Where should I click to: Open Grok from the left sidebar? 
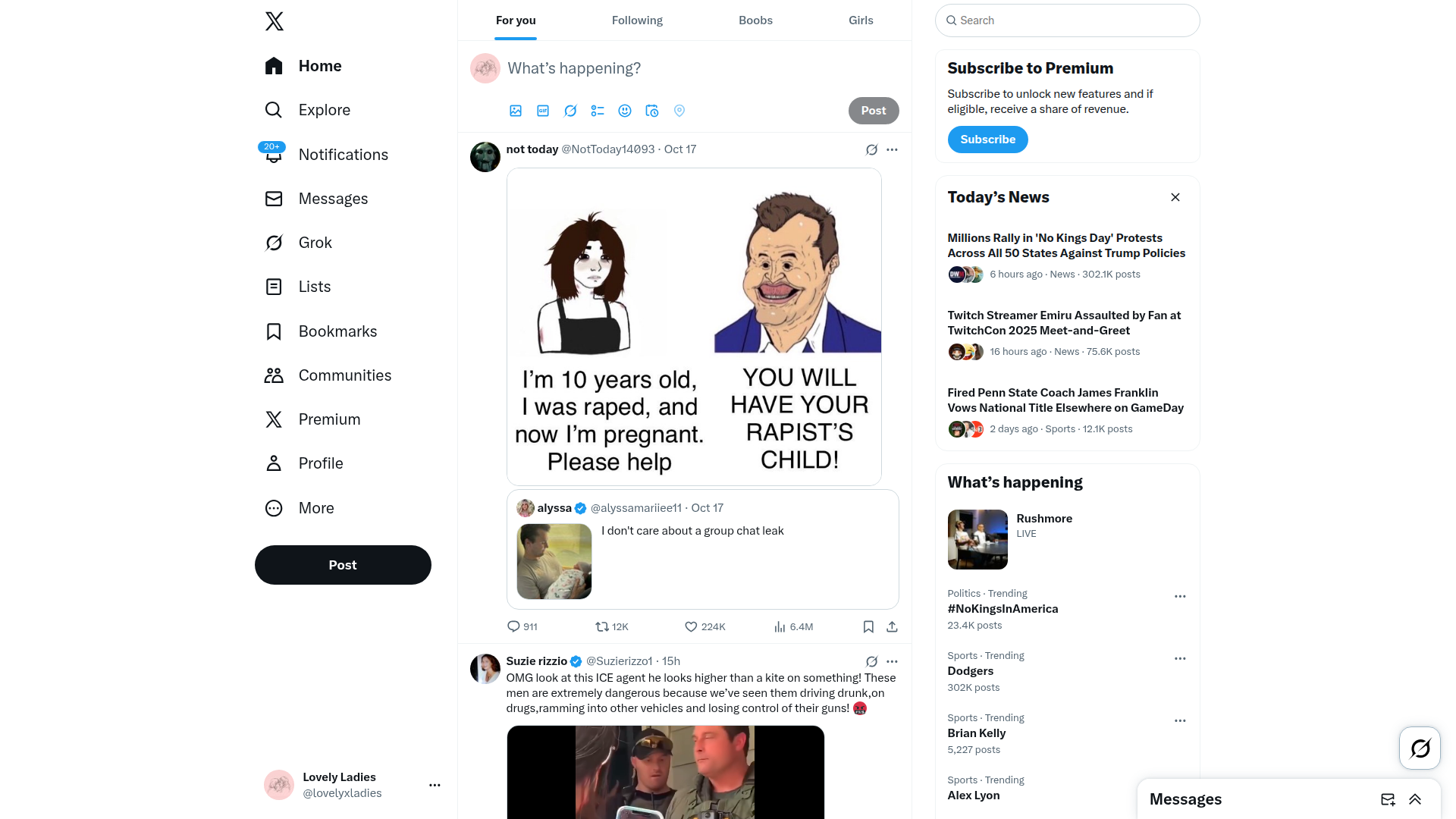tap(315, 243)
